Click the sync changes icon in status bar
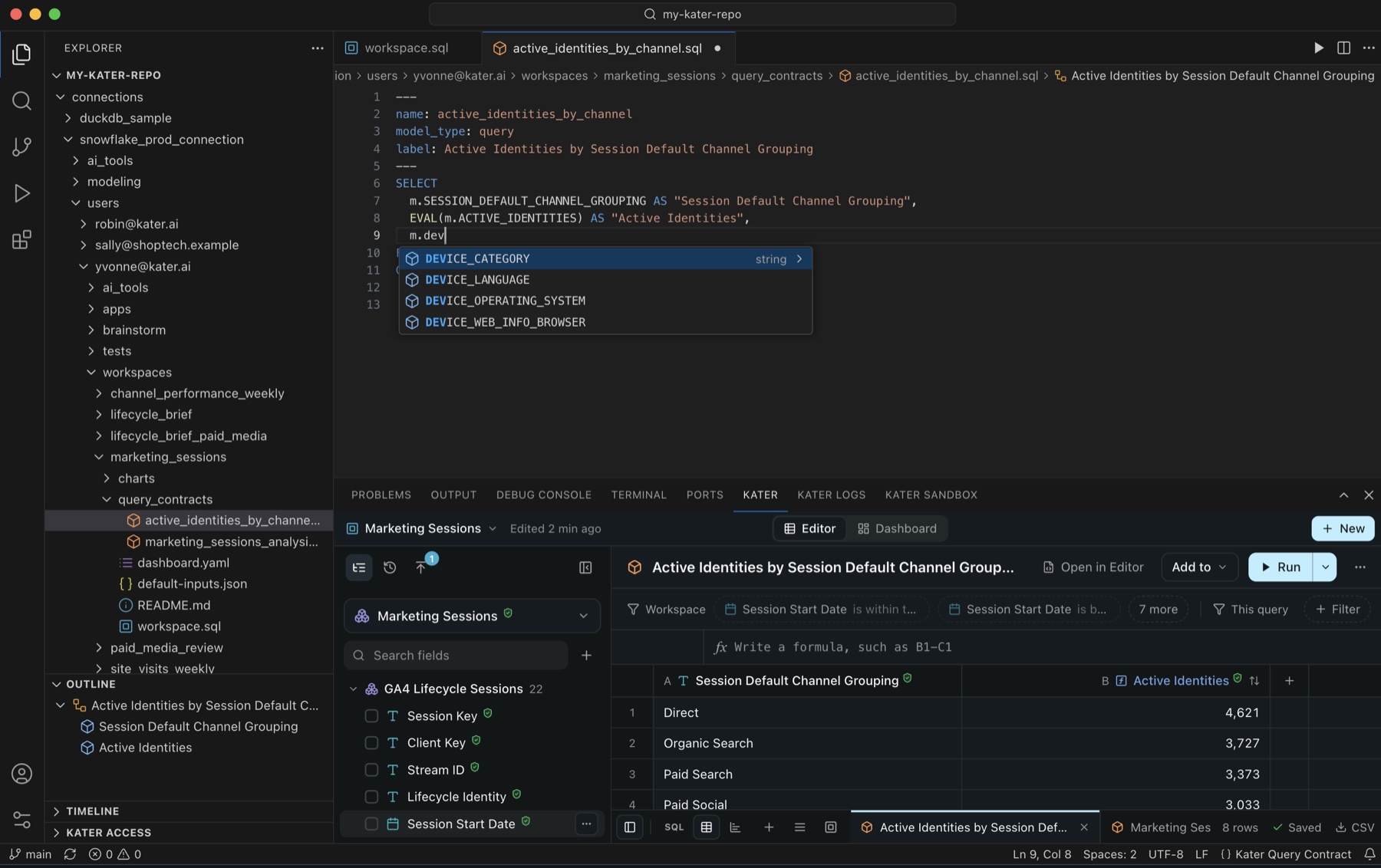The width and height of the screenshot is (1381, 868). click(x=70, y=854)
